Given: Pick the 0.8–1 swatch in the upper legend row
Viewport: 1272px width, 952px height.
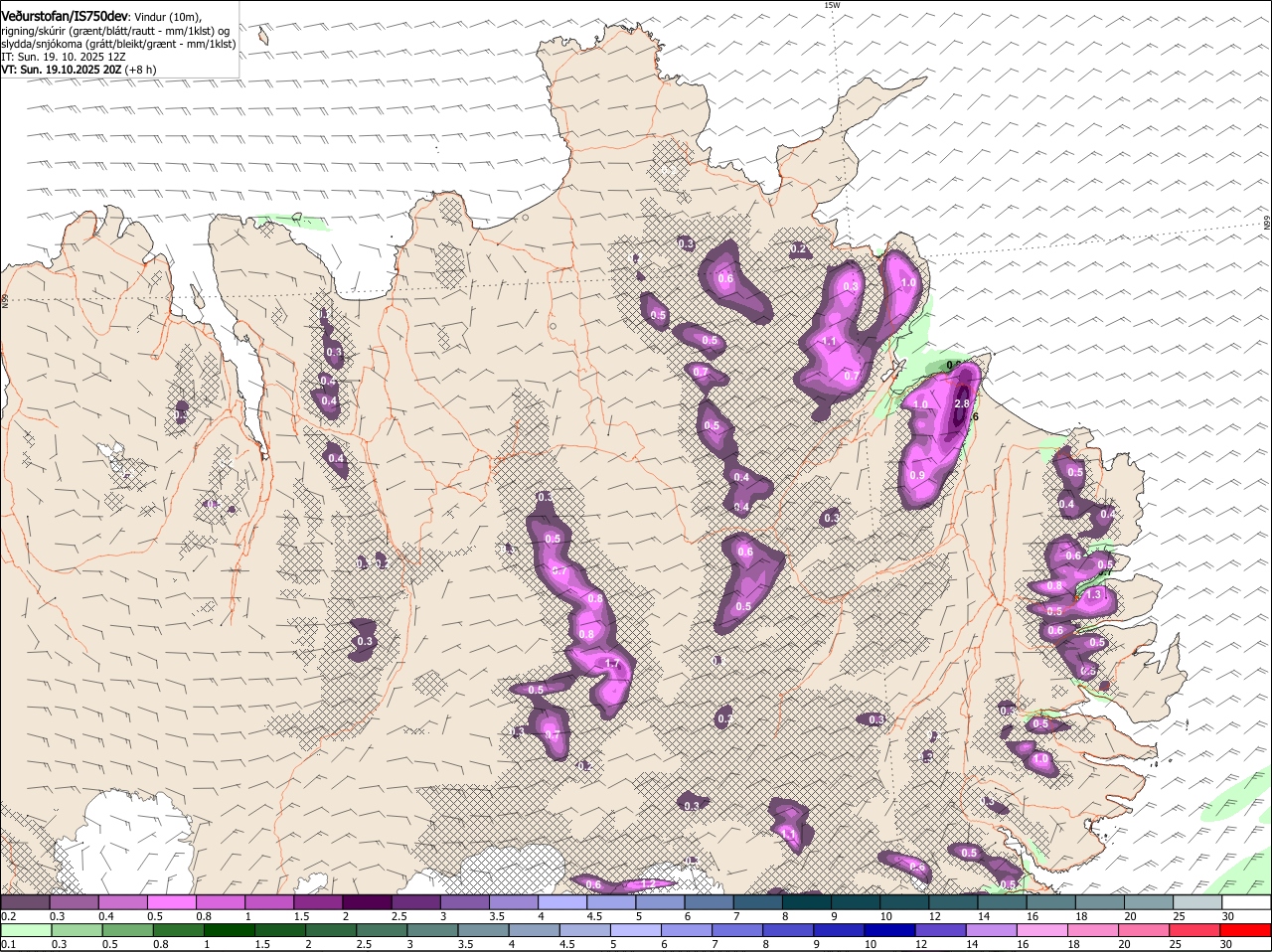Looking at the screenshot, I should (220, 902).
